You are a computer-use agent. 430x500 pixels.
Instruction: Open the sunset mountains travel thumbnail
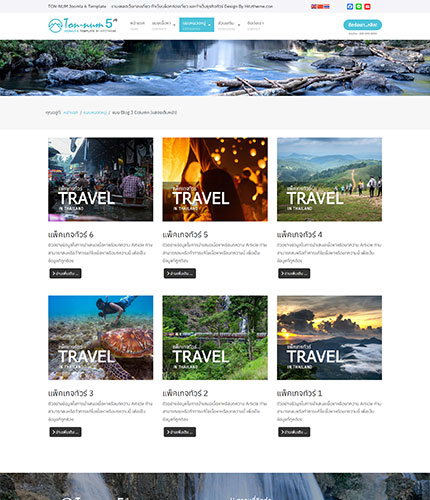(x=329, y=338)
